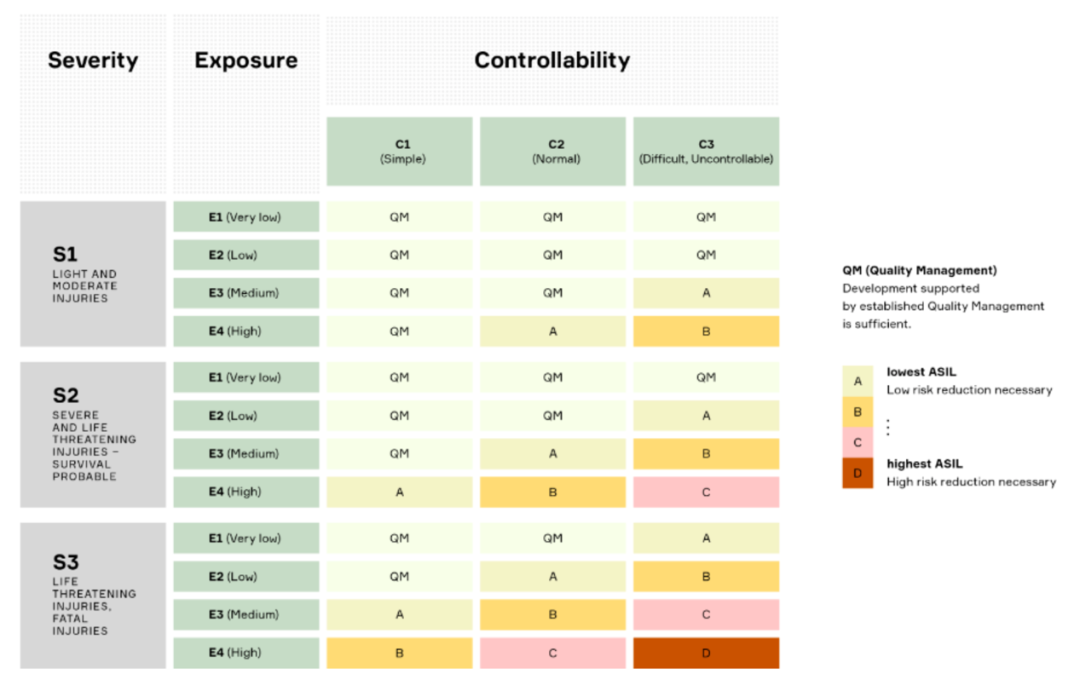1080x685 pixels.
Task: Click the E1 (Very low) label under S3
Action: 246,538
